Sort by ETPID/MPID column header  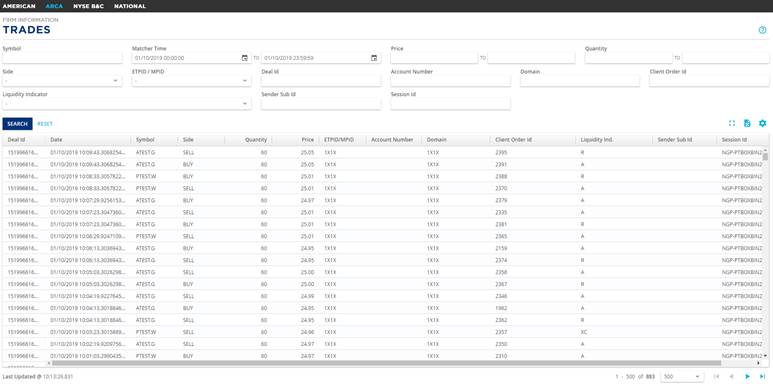339,140
